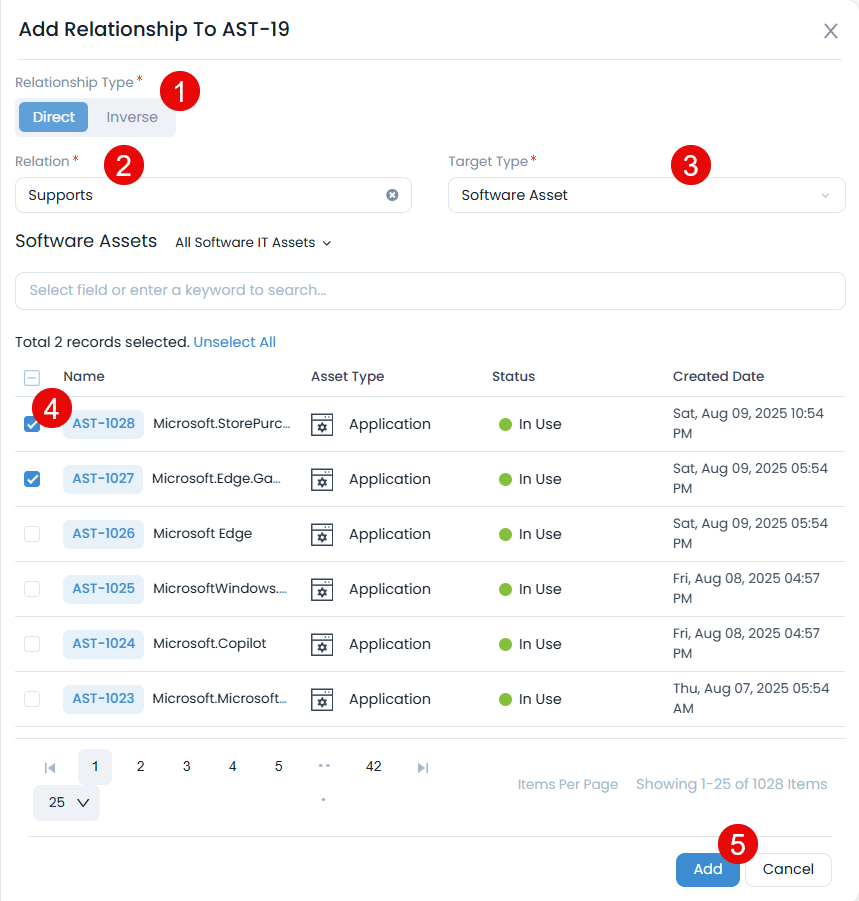The image size is (859, 901).
Task: Go to the first page of results
Action: click(50, 767)
